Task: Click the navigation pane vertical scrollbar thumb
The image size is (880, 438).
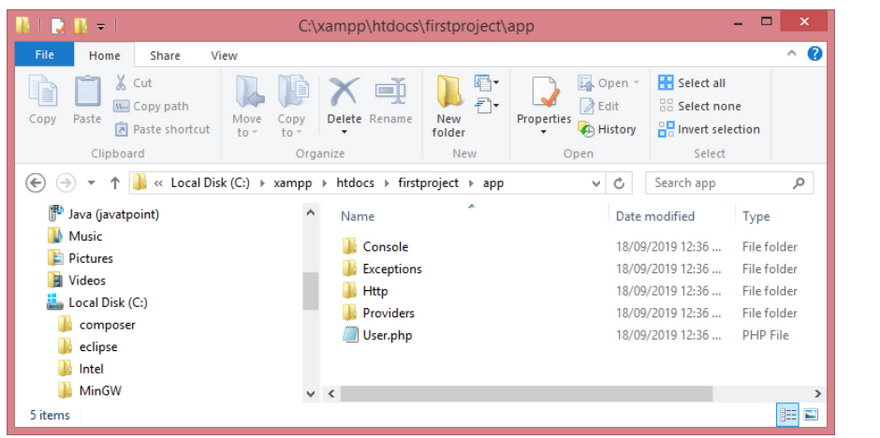Action: [x=310, y=291]
